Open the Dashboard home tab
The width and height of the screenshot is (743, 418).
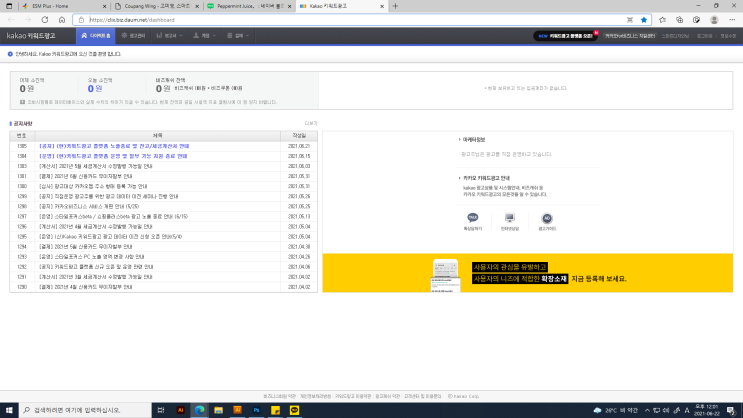click(x=95, y=36)
